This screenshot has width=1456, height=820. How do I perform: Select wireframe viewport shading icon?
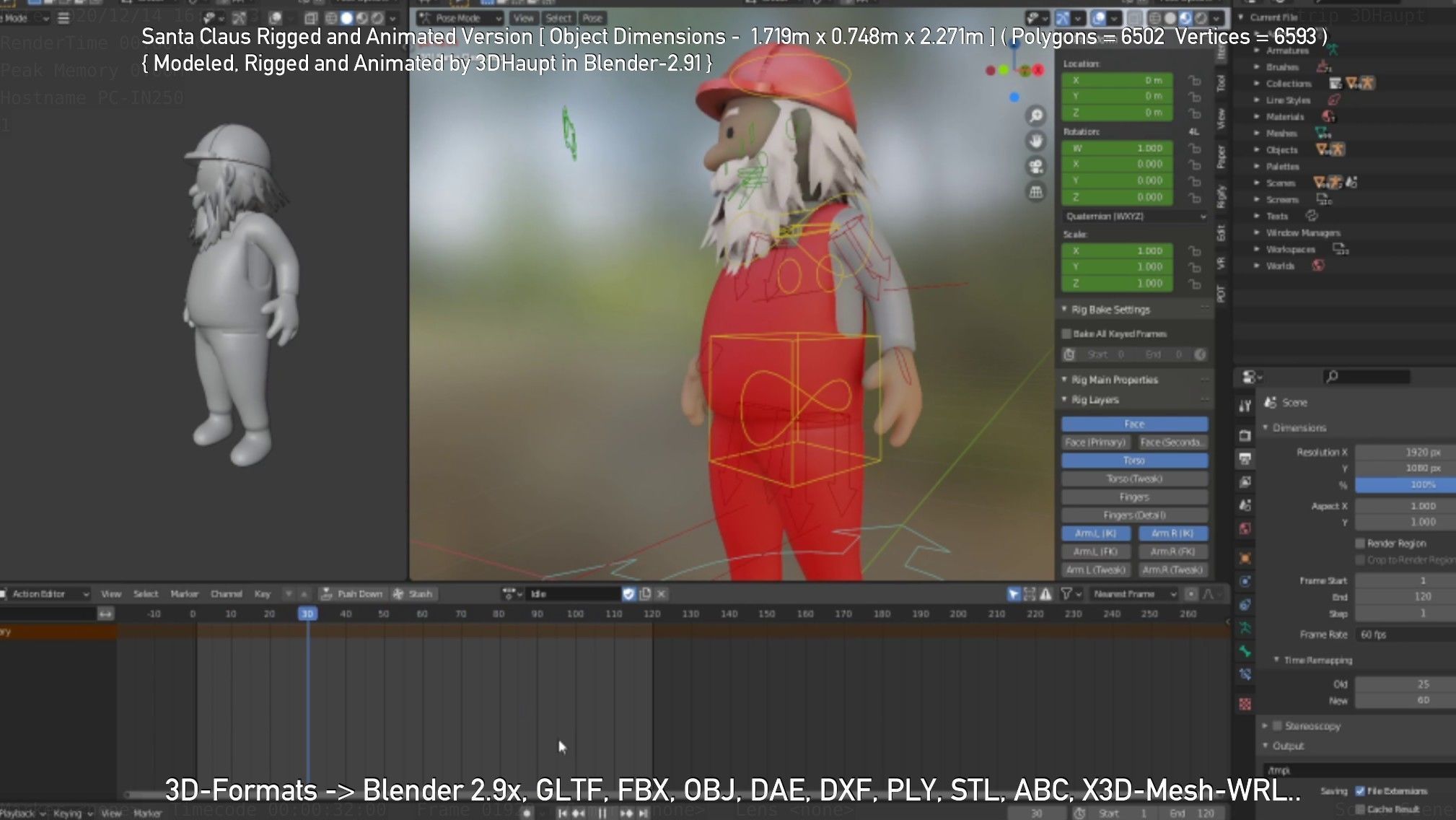[x=1154, y=18]
